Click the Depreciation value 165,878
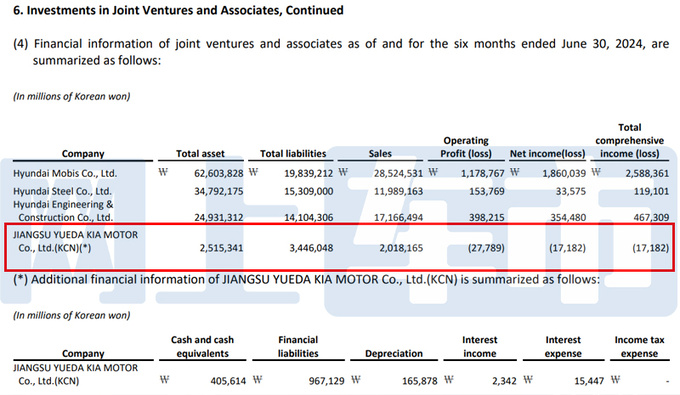The height and width of the screenshot is (395, 680). tap(419, 381)
